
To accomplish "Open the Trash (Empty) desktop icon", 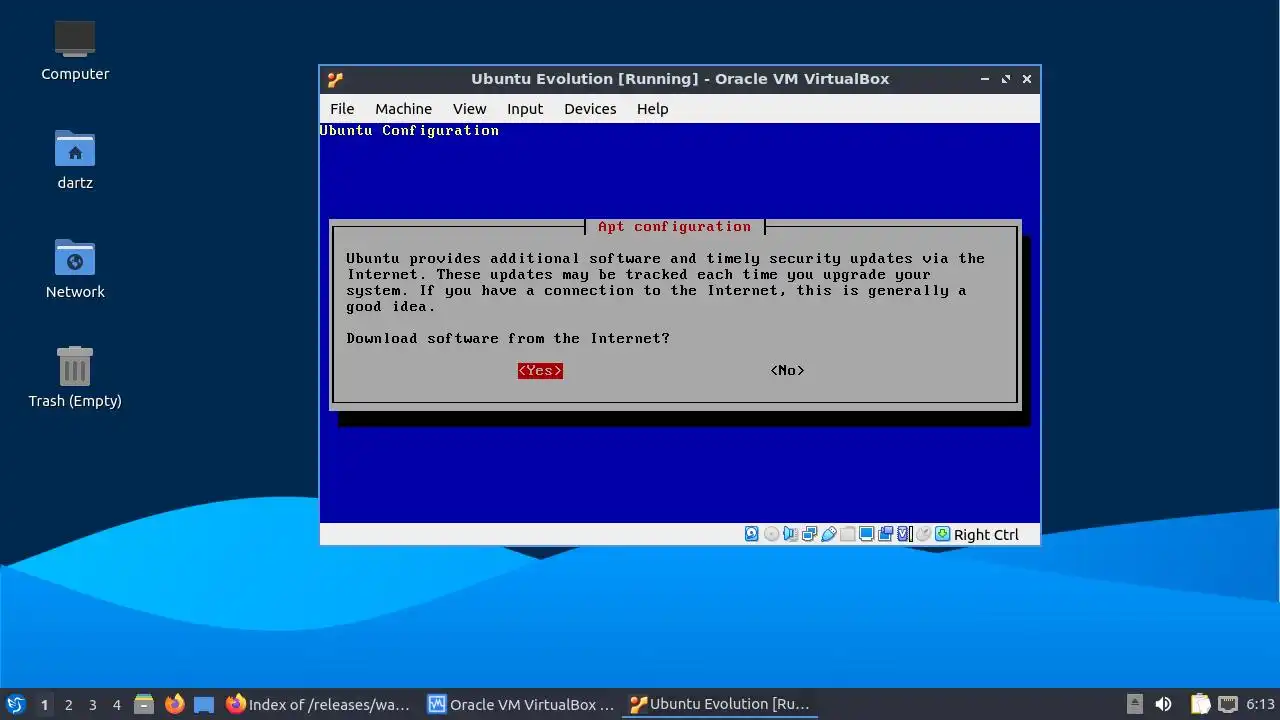I will point(75,377).
